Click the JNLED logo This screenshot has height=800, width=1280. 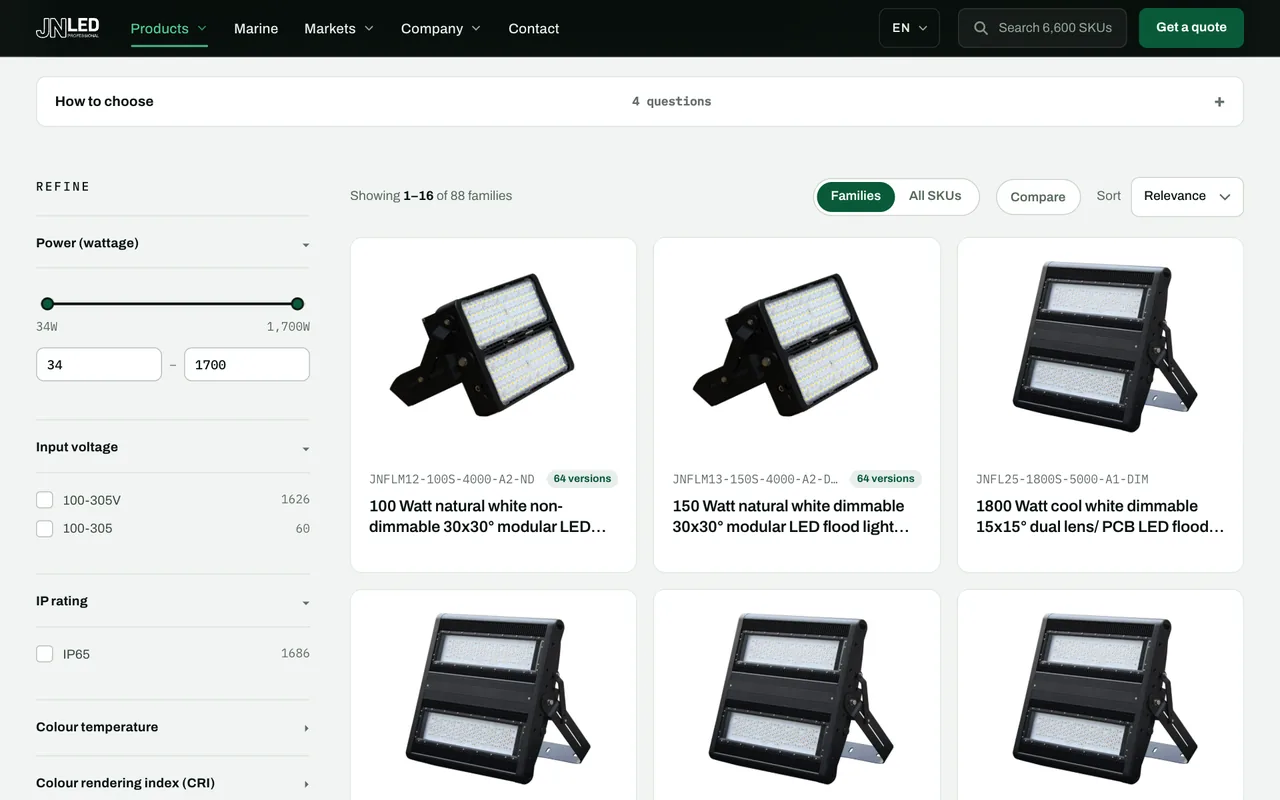coord(67,28)
